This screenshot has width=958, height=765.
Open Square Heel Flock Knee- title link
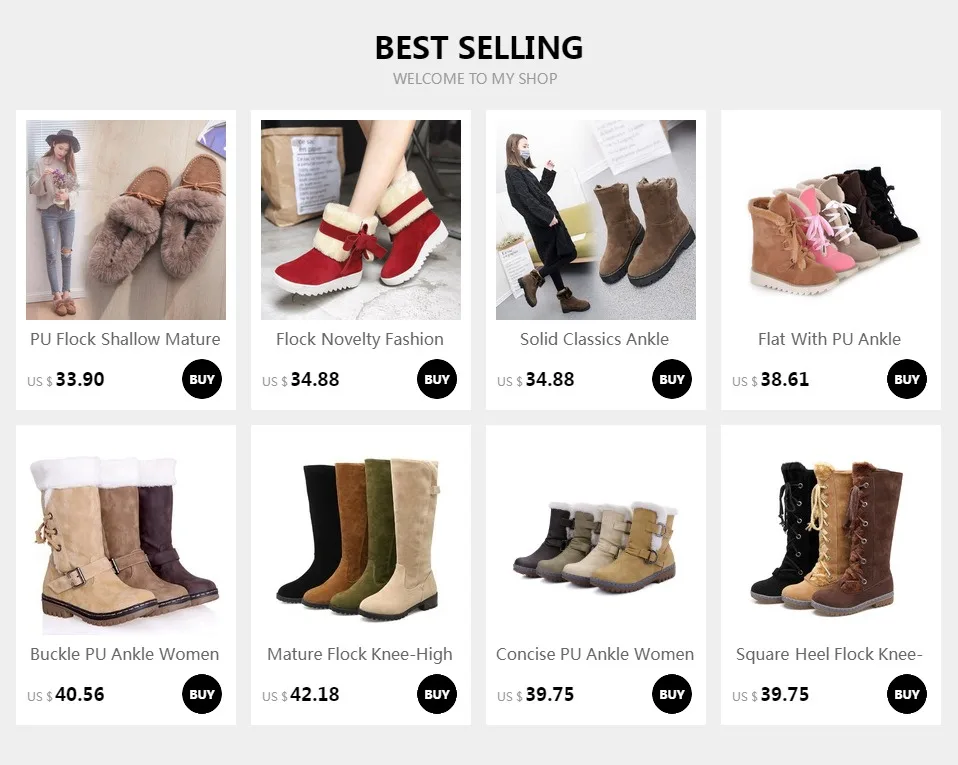coord(829,654)
